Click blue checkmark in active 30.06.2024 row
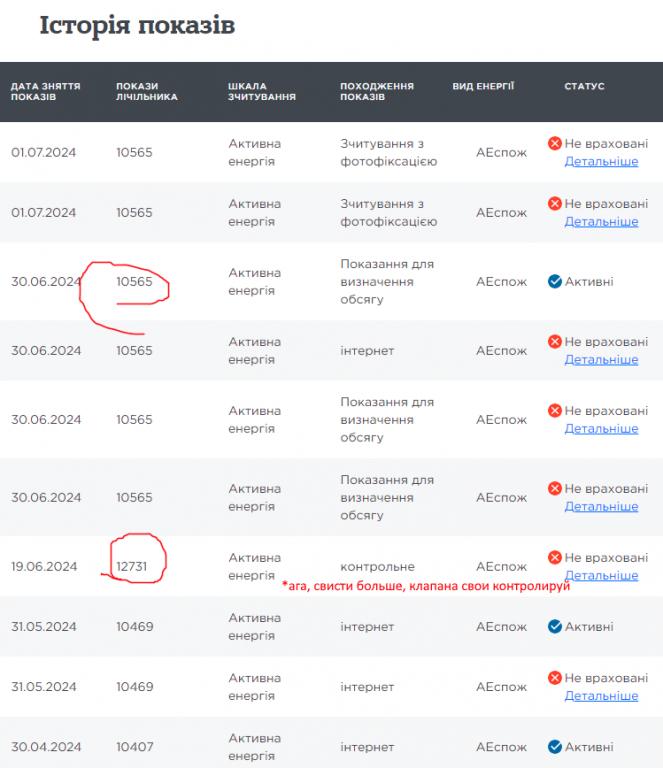The image size is (663, 768). point(555,282)
